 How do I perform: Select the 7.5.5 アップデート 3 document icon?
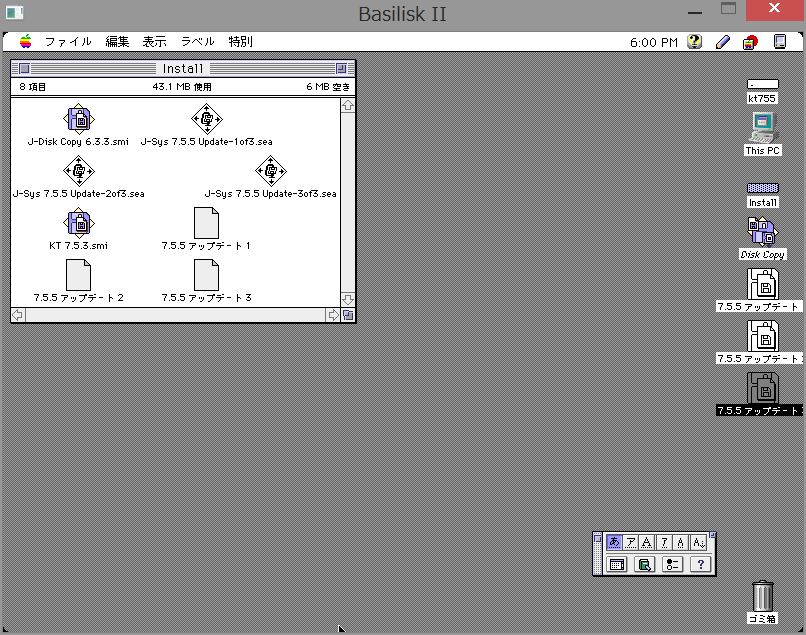tap(206, 275)
